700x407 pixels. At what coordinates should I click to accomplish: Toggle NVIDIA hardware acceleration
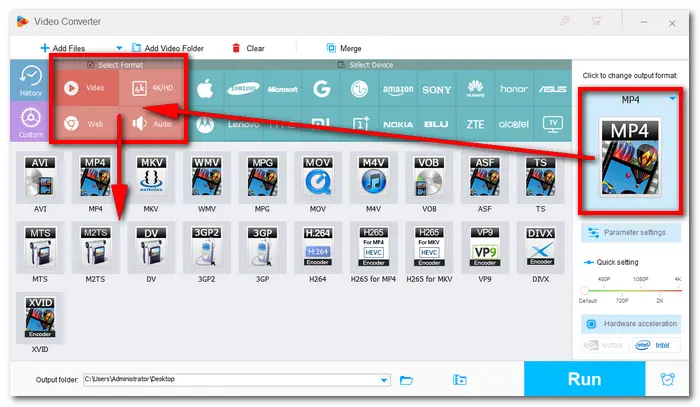605,345
